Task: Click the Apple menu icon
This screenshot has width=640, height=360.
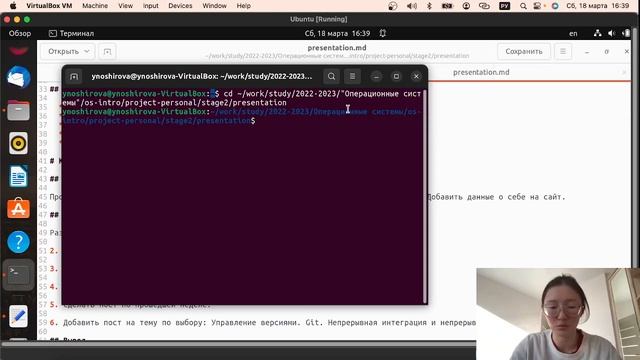Action: [x=13, y=6]
